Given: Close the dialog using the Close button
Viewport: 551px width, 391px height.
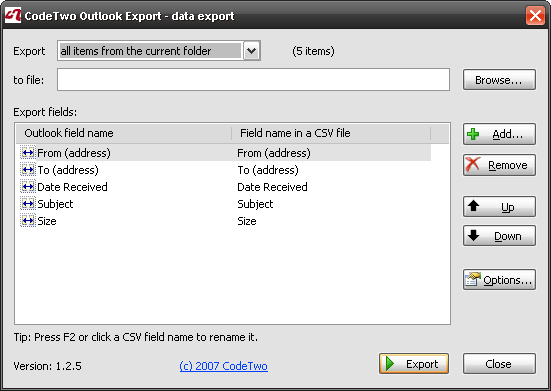Looking at the screenshot, I should pyautogui.click(x=499, y=364).
